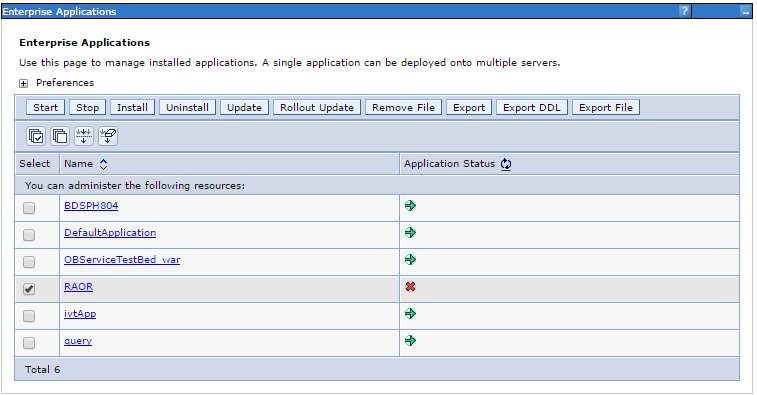
Task: Show the filter view icon
Action: click(84, 136)
